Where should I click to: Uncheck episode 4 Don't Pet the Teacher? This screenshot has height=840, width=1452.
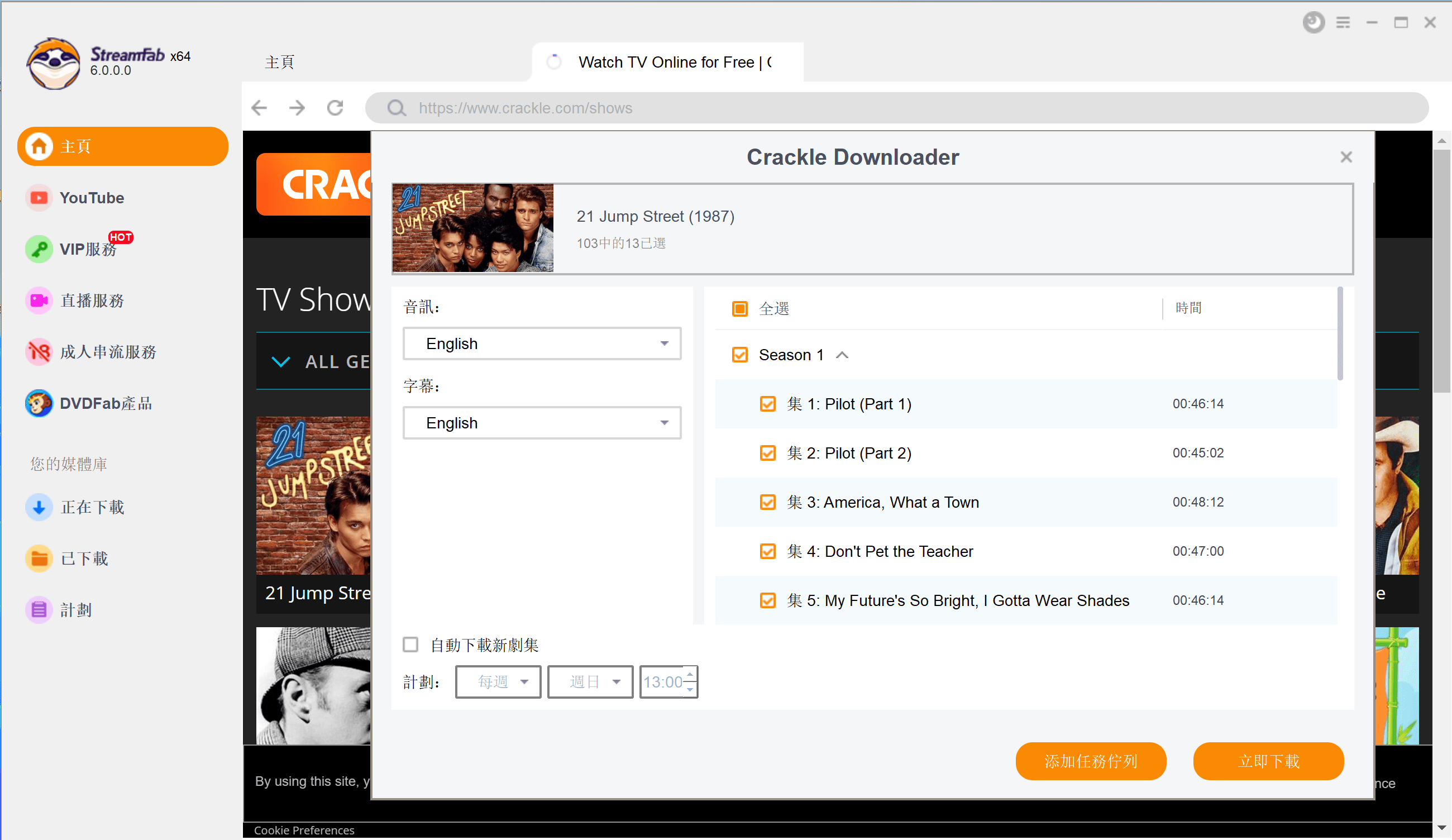(767, 551)
